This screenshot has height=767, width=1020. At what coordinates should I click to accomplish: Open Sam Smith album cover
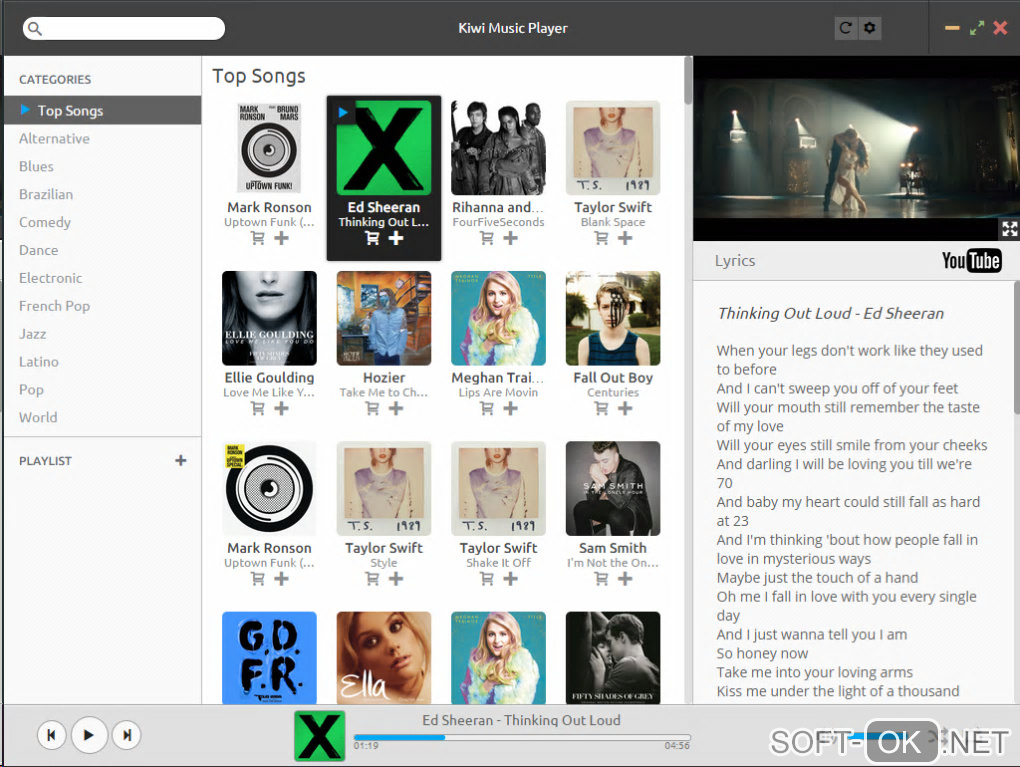(x=613, y=489)
